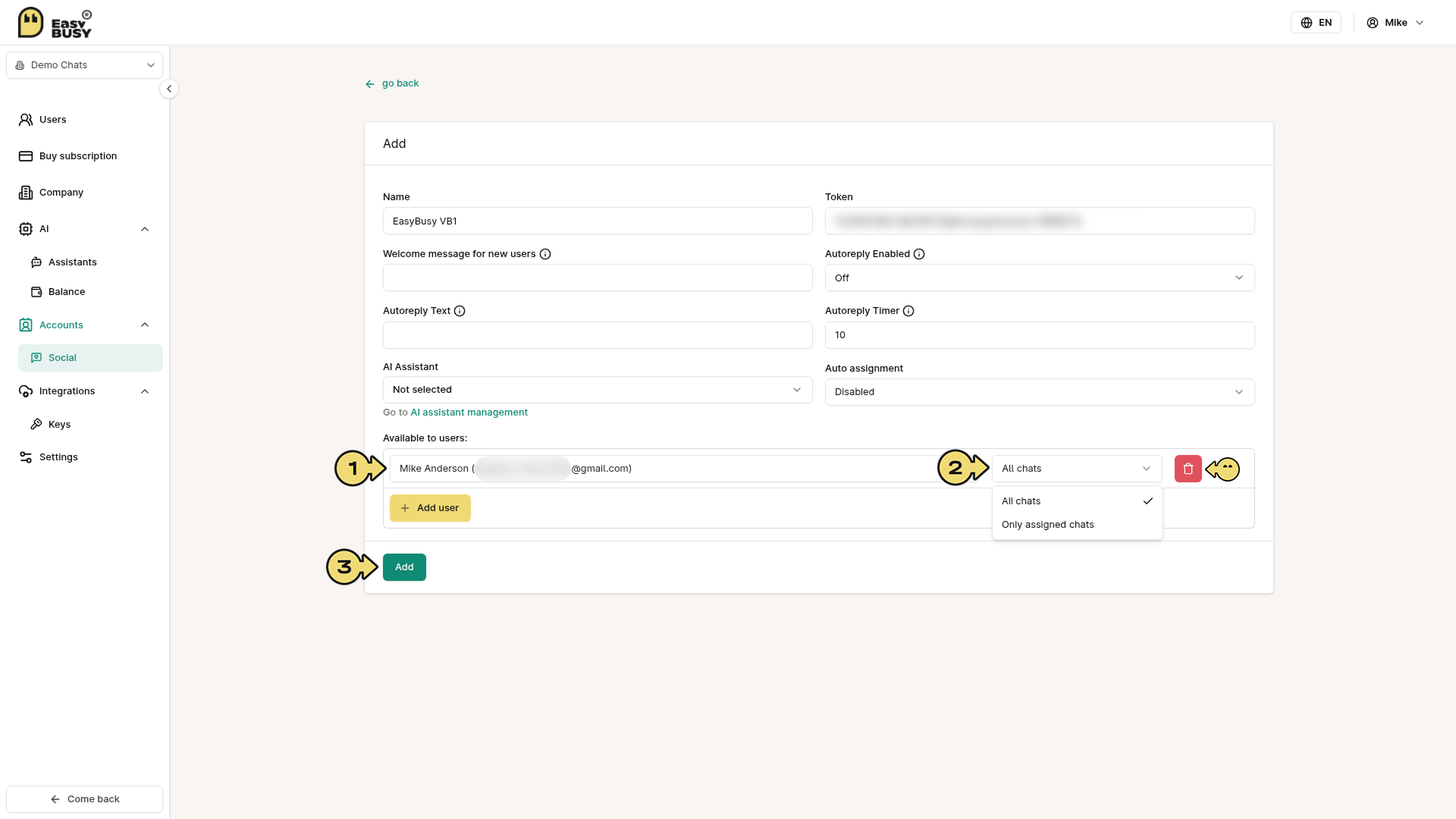Open the Keys page
This screenshot has width=1456, height=819.
point(59,425)
